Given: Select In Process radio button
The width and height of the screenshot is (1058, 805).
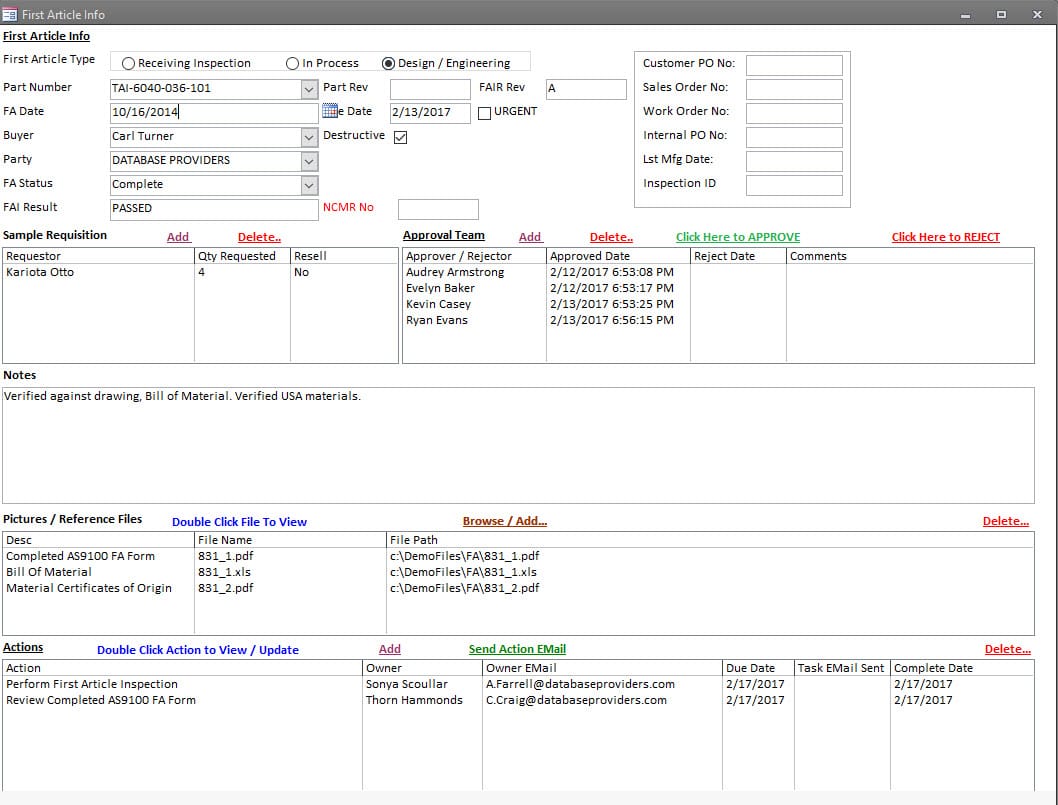Looking at the screenshot, I should pos(292,63).
